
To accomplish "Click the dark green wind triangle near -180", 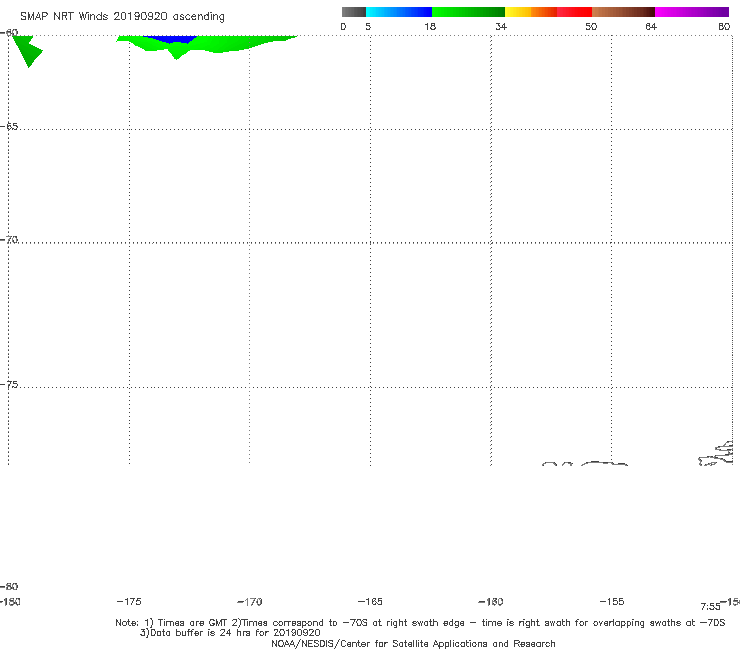I will tap(27, 50).
